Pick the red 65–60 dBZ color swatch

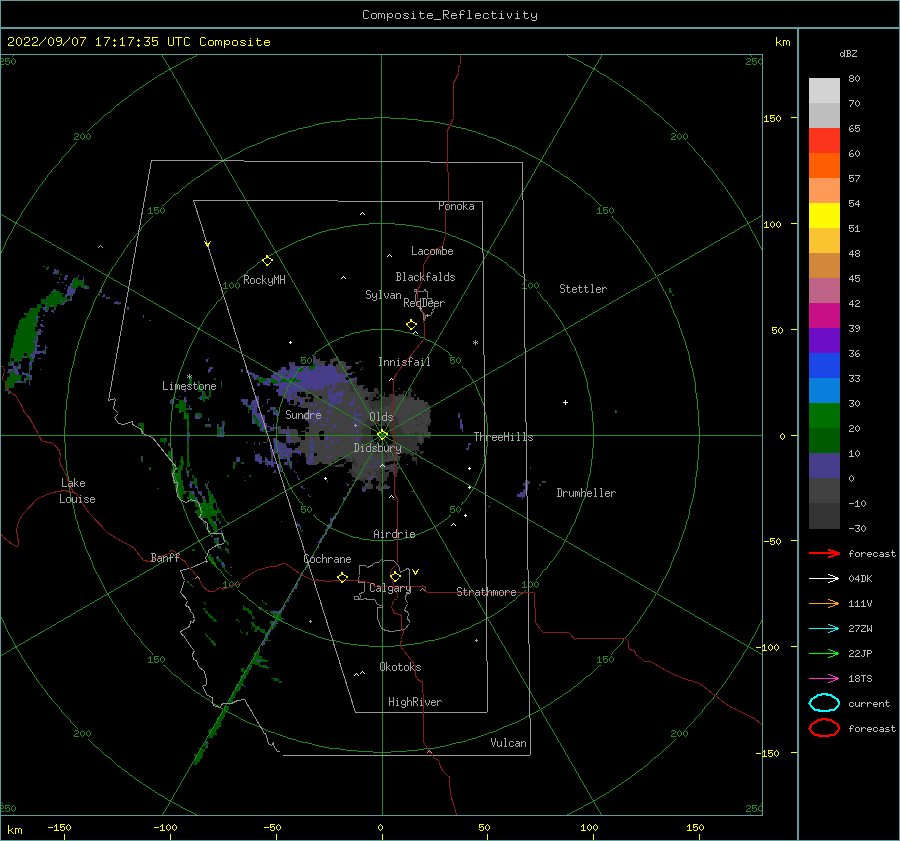pyautogui.click(x=824, y=141)
